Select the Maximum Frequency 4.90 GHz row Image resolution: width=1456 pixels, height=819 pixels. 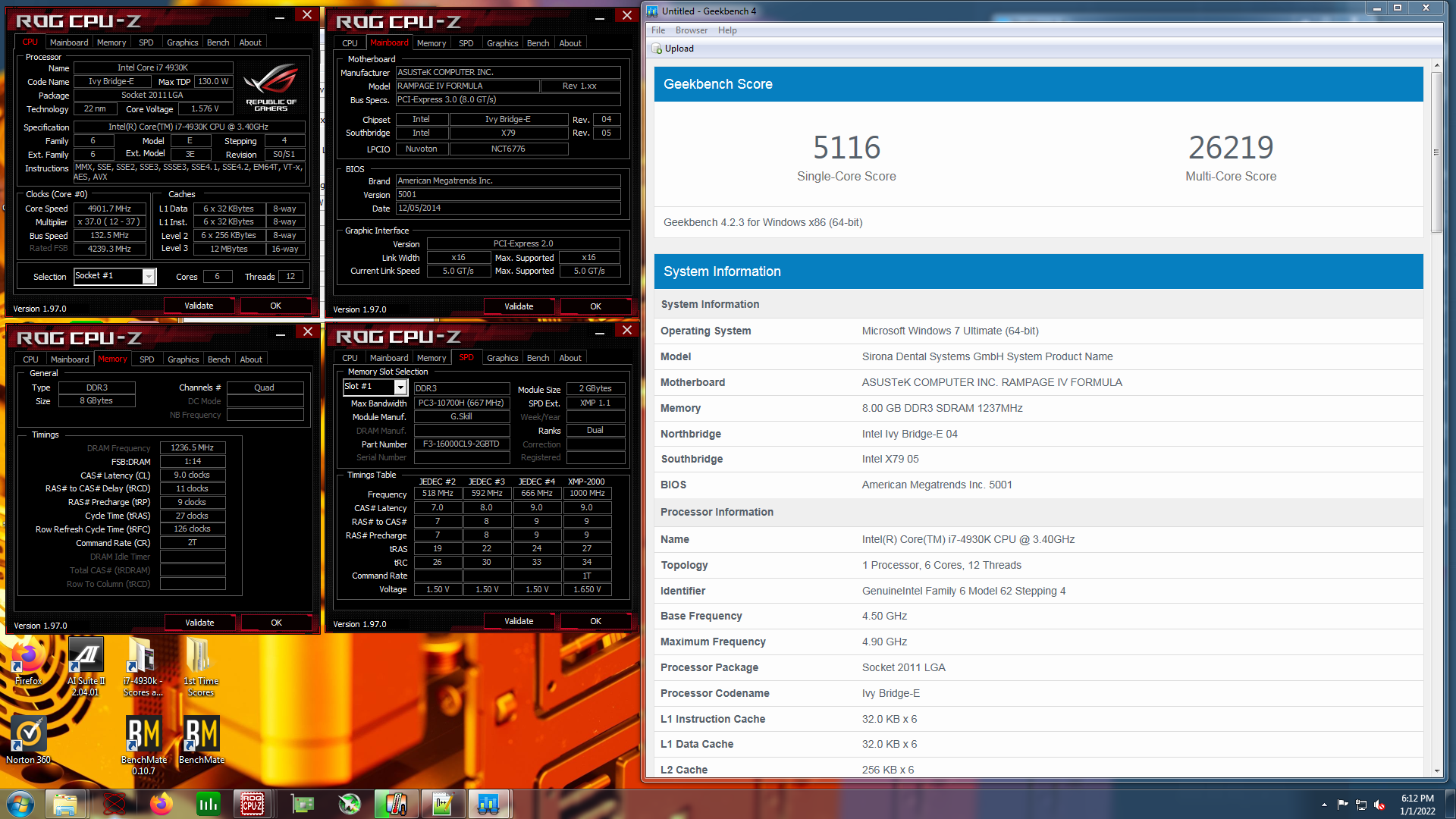[x=1038, y=642]
